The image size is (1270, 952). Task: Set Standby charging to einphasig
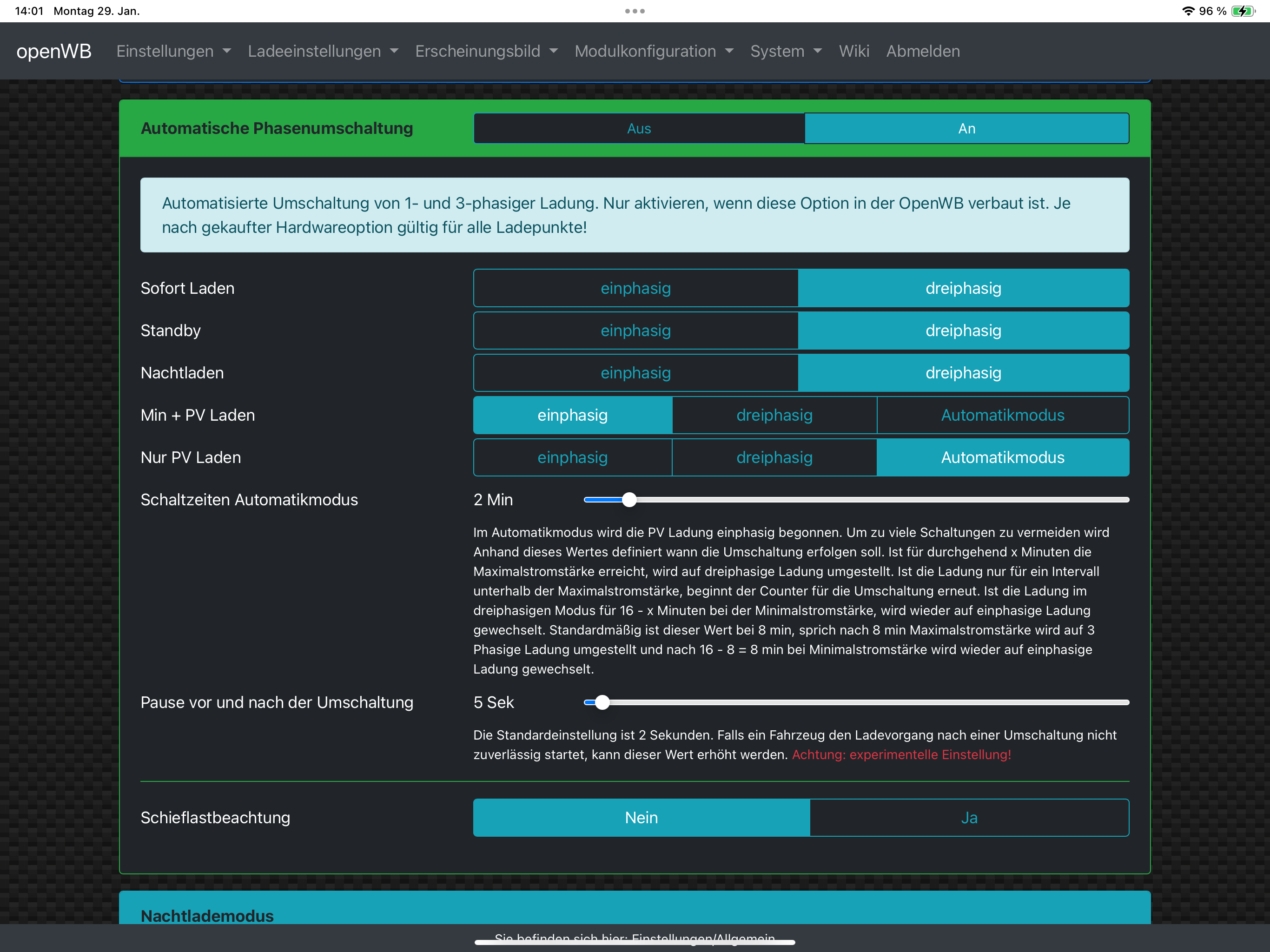[x=635, y=331]
